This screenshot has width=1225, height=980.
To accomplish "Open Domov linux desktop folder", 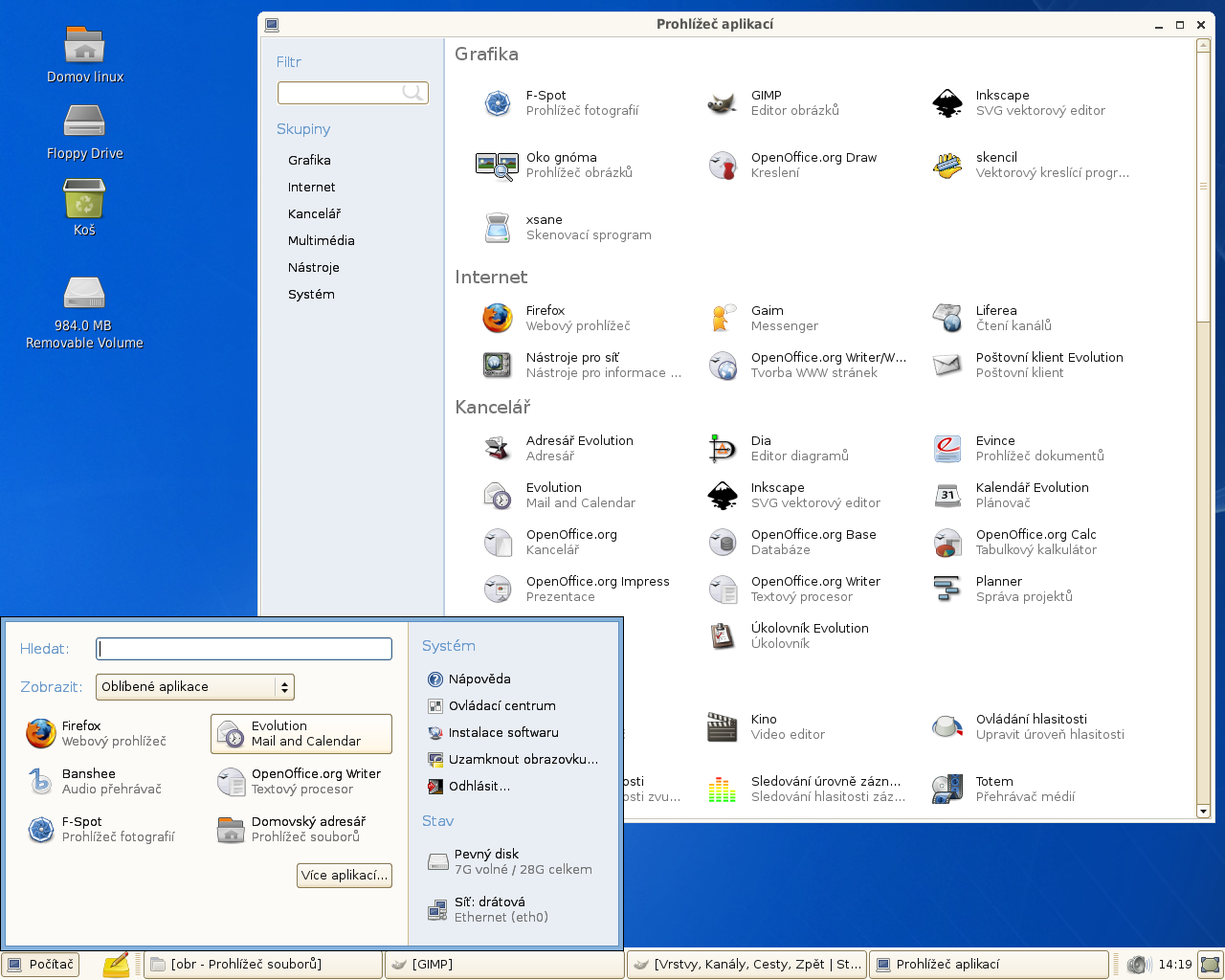I will pos(85,55).
